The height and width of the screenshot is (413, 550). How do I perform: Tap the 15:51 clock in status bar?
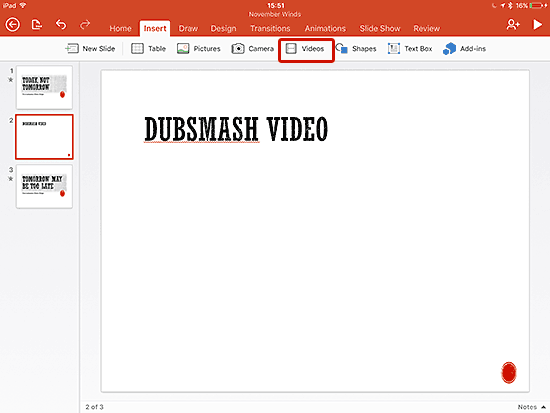pos(276,5)
